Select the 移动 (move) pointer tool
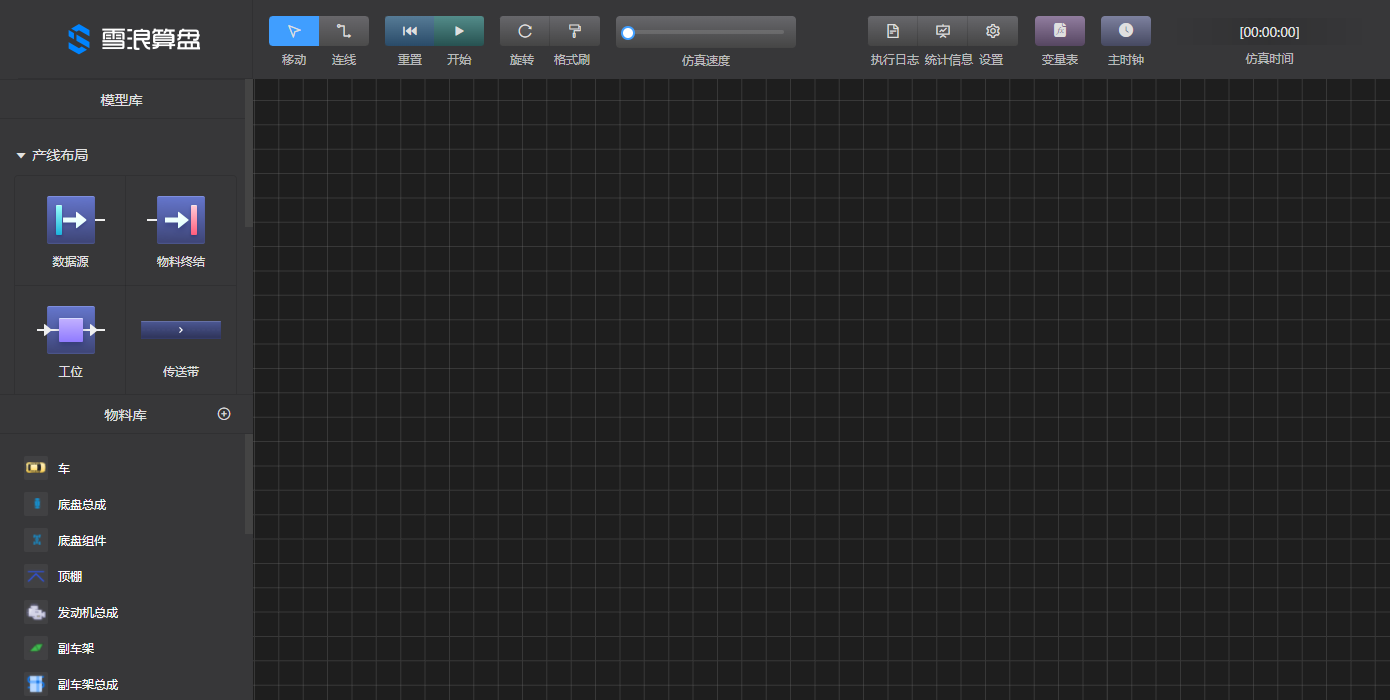Image resolution: width=1390 pixels, height=700 pixels. (294, 31)
